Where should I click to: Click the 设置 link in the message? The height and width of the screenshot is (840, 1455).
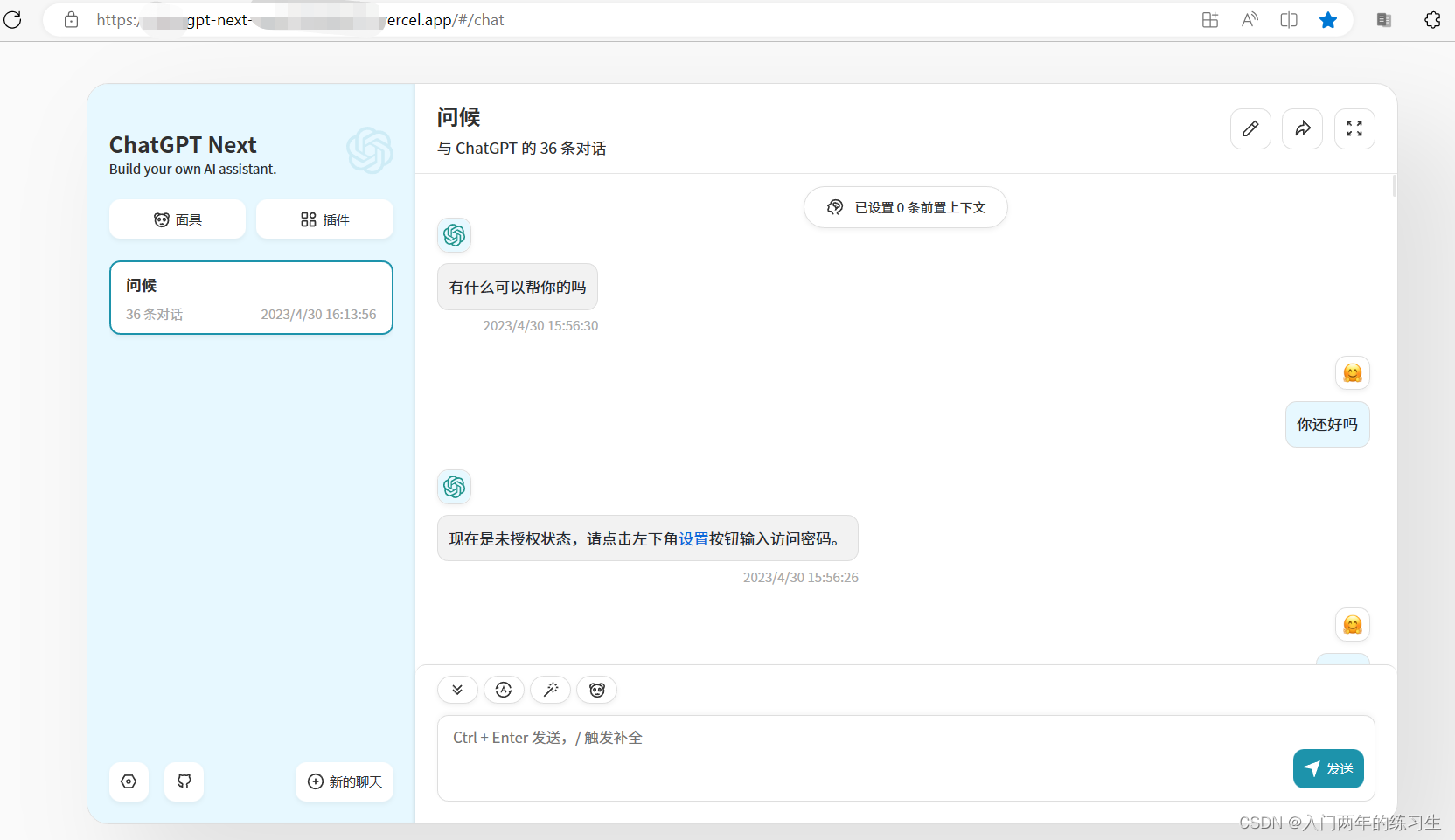point(694,539)
